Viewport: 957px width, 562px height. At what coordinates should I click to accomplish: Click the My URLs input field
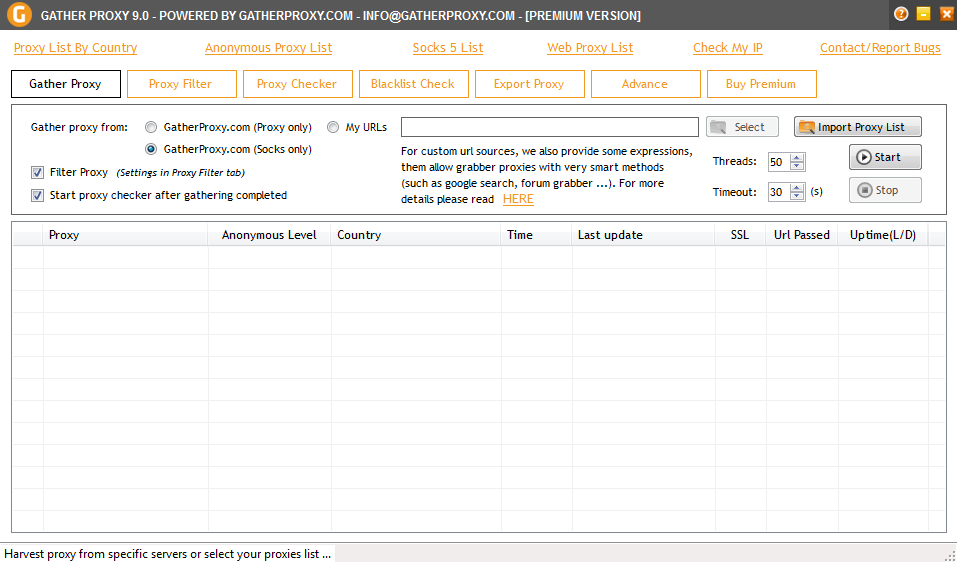(550, 127)
